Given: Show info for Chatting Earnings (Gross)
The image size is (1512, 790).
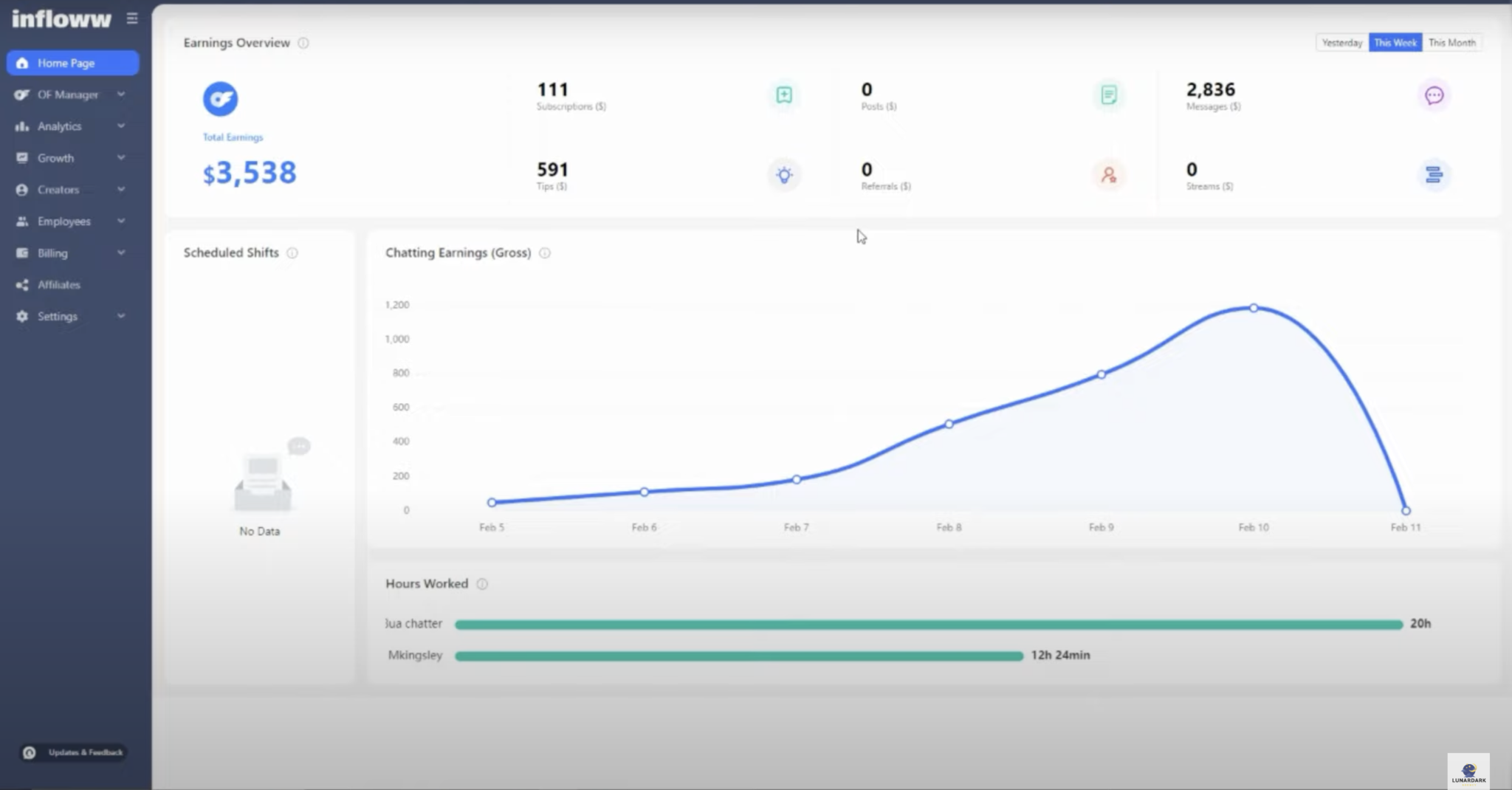Looking at the screenshot, I should 545,253.
